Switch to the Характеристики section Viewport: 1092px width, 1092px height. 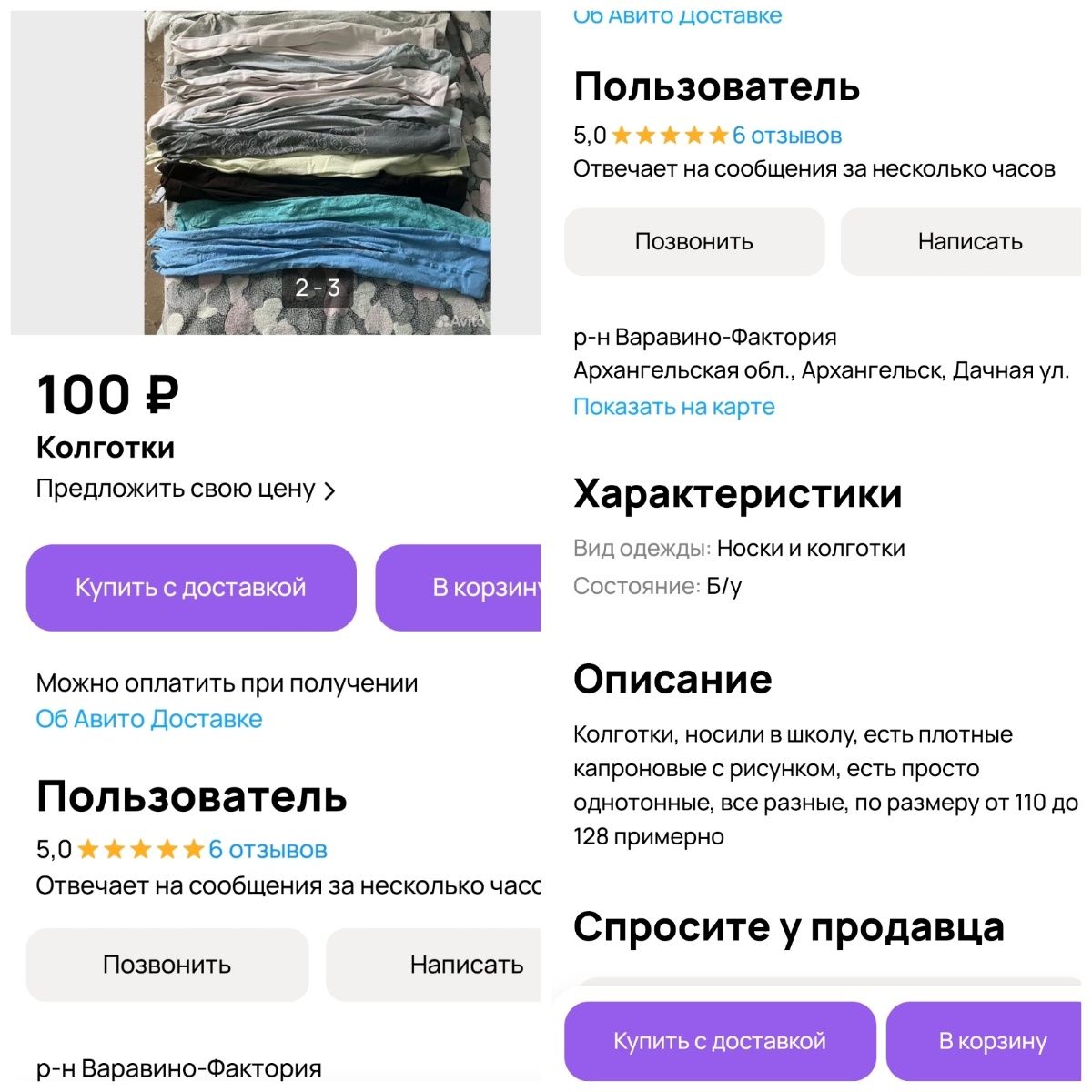coord(737,493)
